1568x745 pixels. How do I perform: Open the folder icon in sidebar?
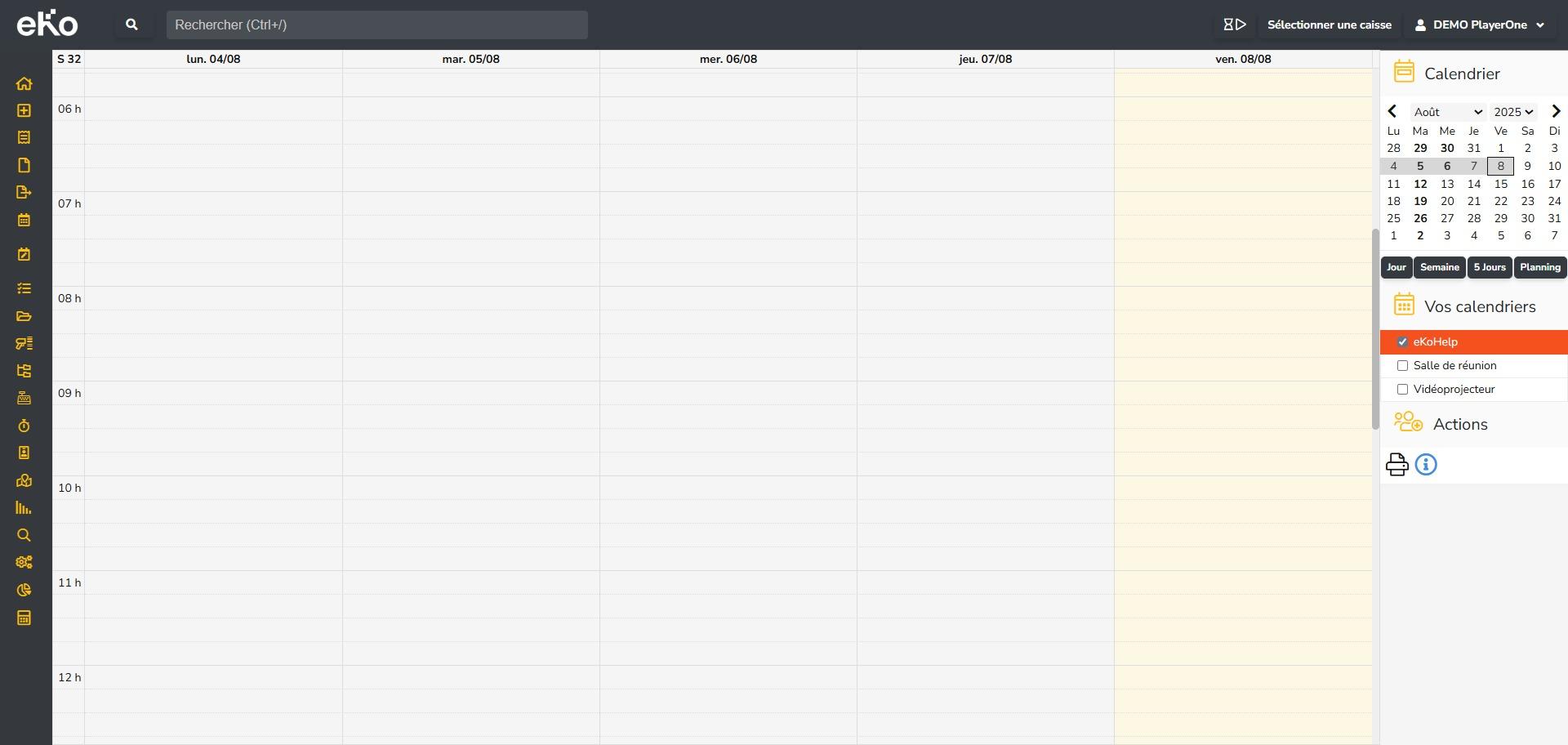(24, 316)
